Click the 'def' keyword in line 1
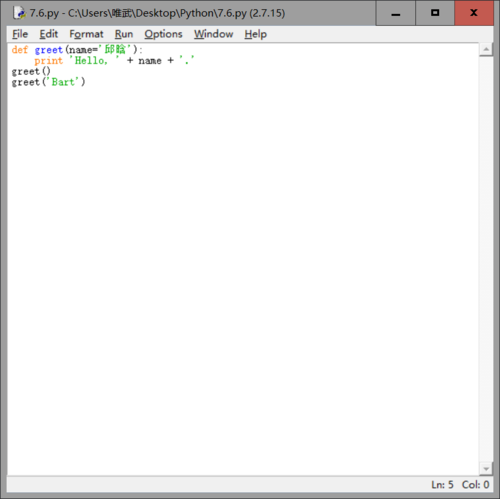This screenshot has height=499, width=500. pos(20,50)
